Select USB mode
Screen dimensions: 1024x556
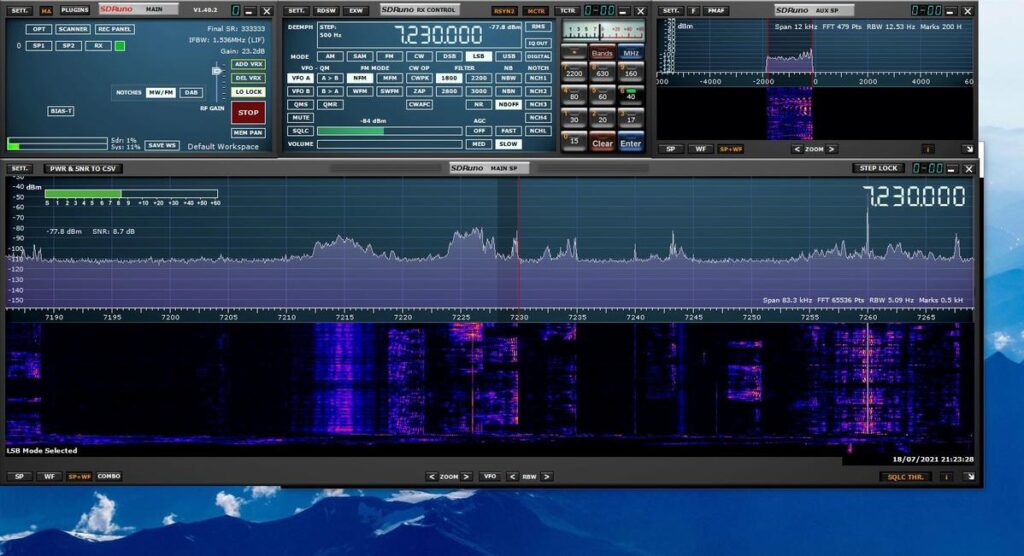(508, 56)
